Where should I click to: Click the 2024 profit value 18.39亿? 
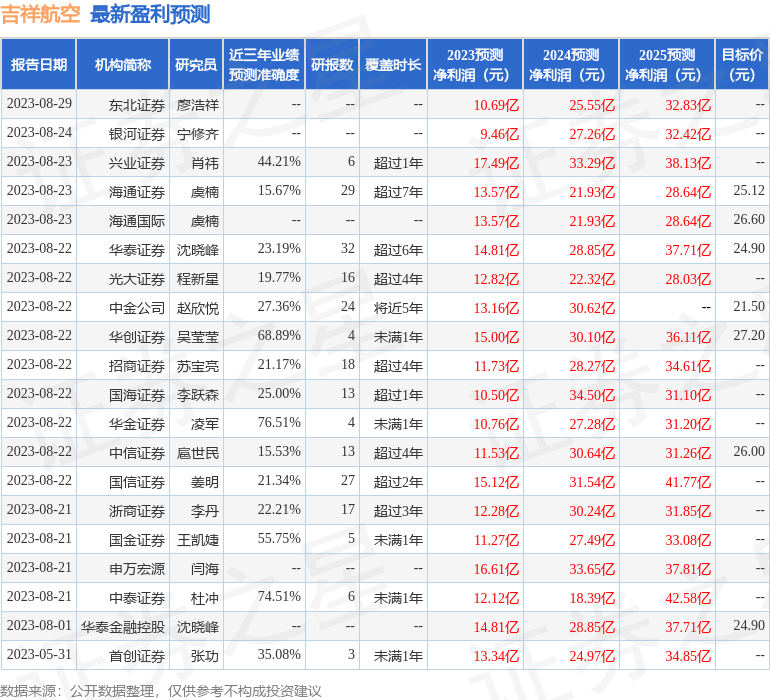[x=592, y=598]
